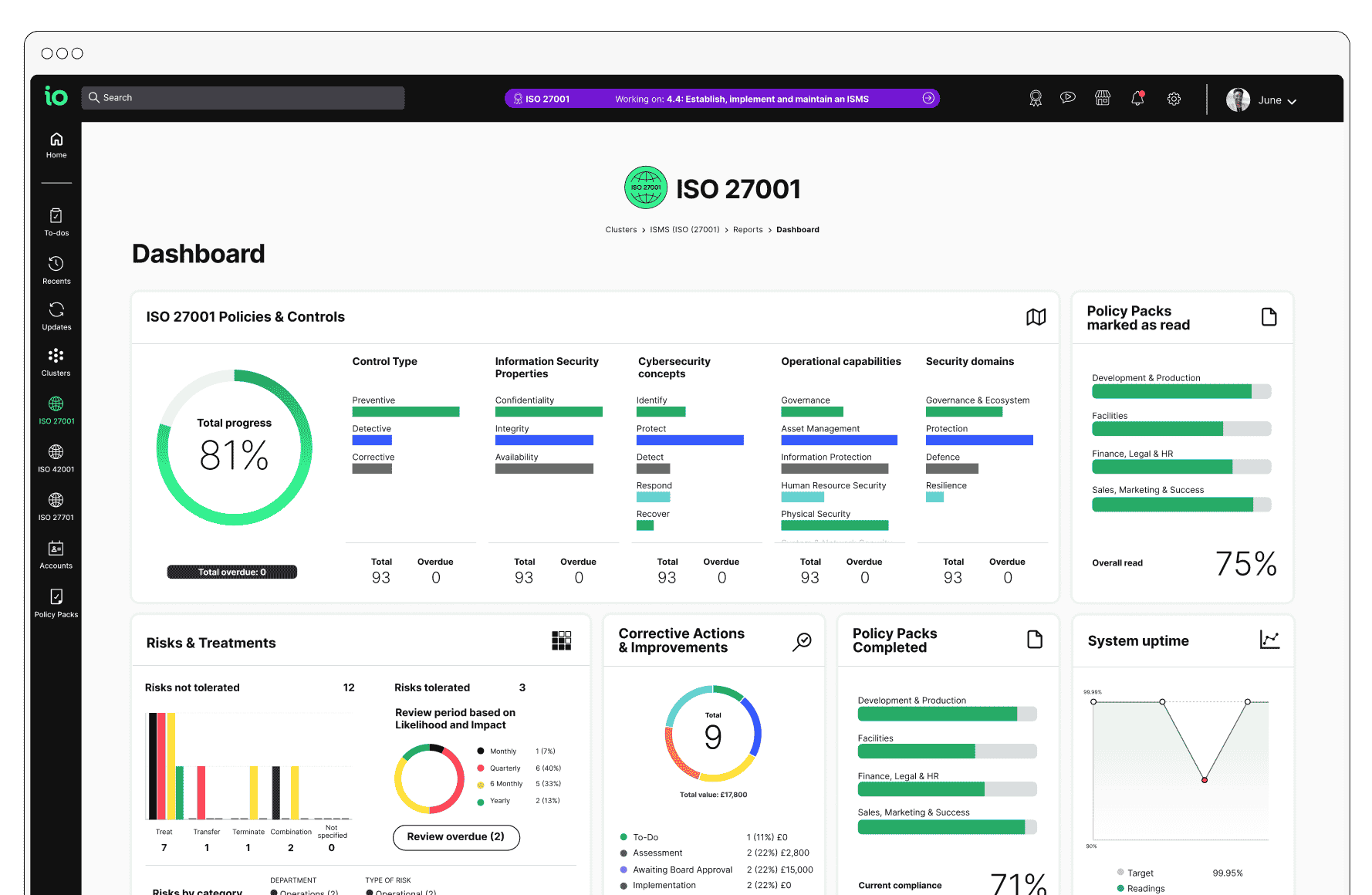
Task: Click the Total 9 donut chart
Action: (x=713, y=733)
